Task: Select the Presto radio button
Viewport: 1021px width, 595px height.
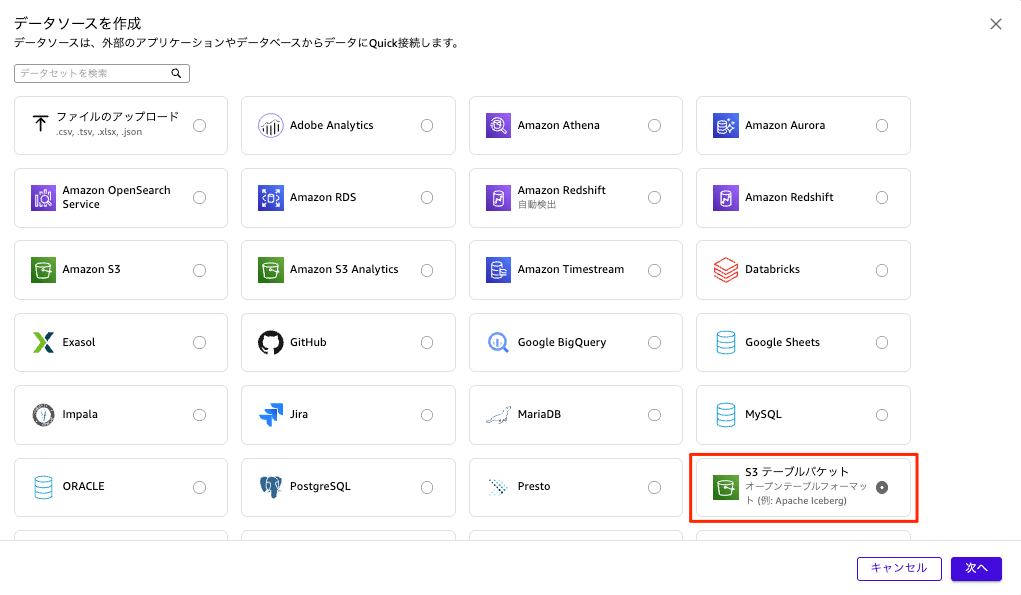Action: tap(654, 487)
